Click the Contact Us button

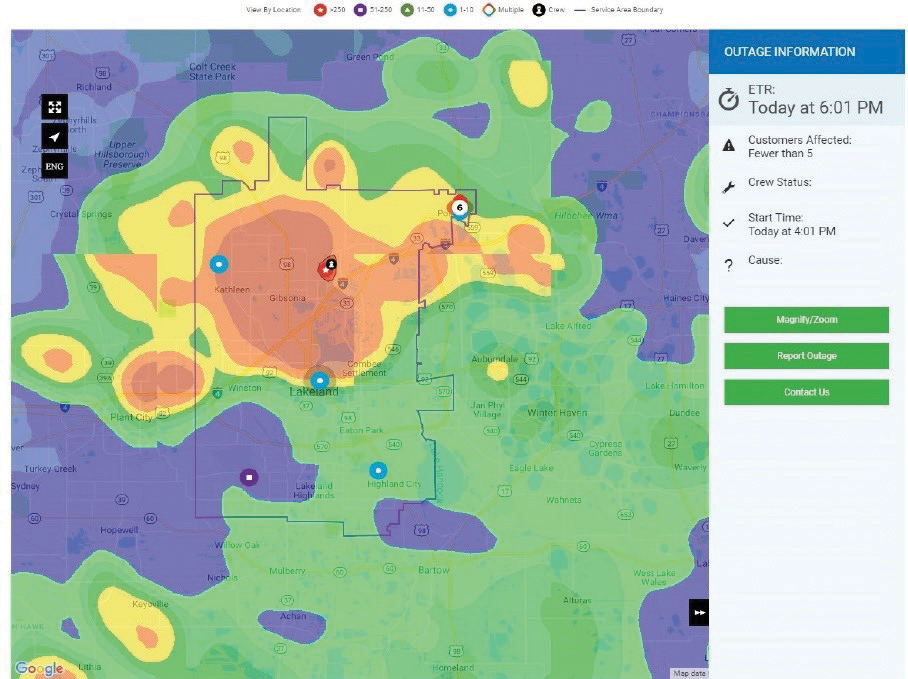[806, 392]
